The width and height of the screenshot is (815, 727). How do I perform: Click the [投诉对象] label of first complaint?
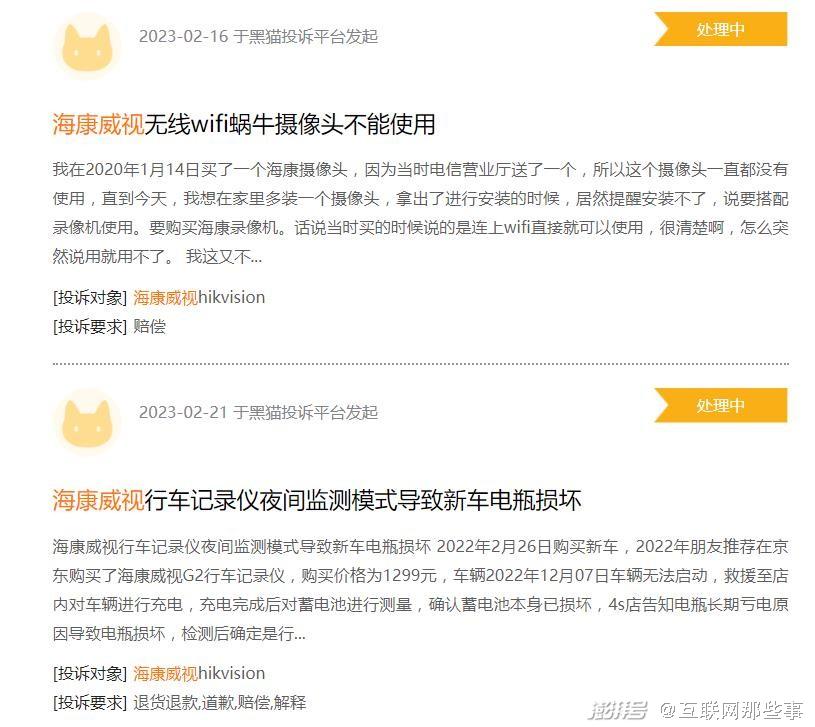coord(90,297)
